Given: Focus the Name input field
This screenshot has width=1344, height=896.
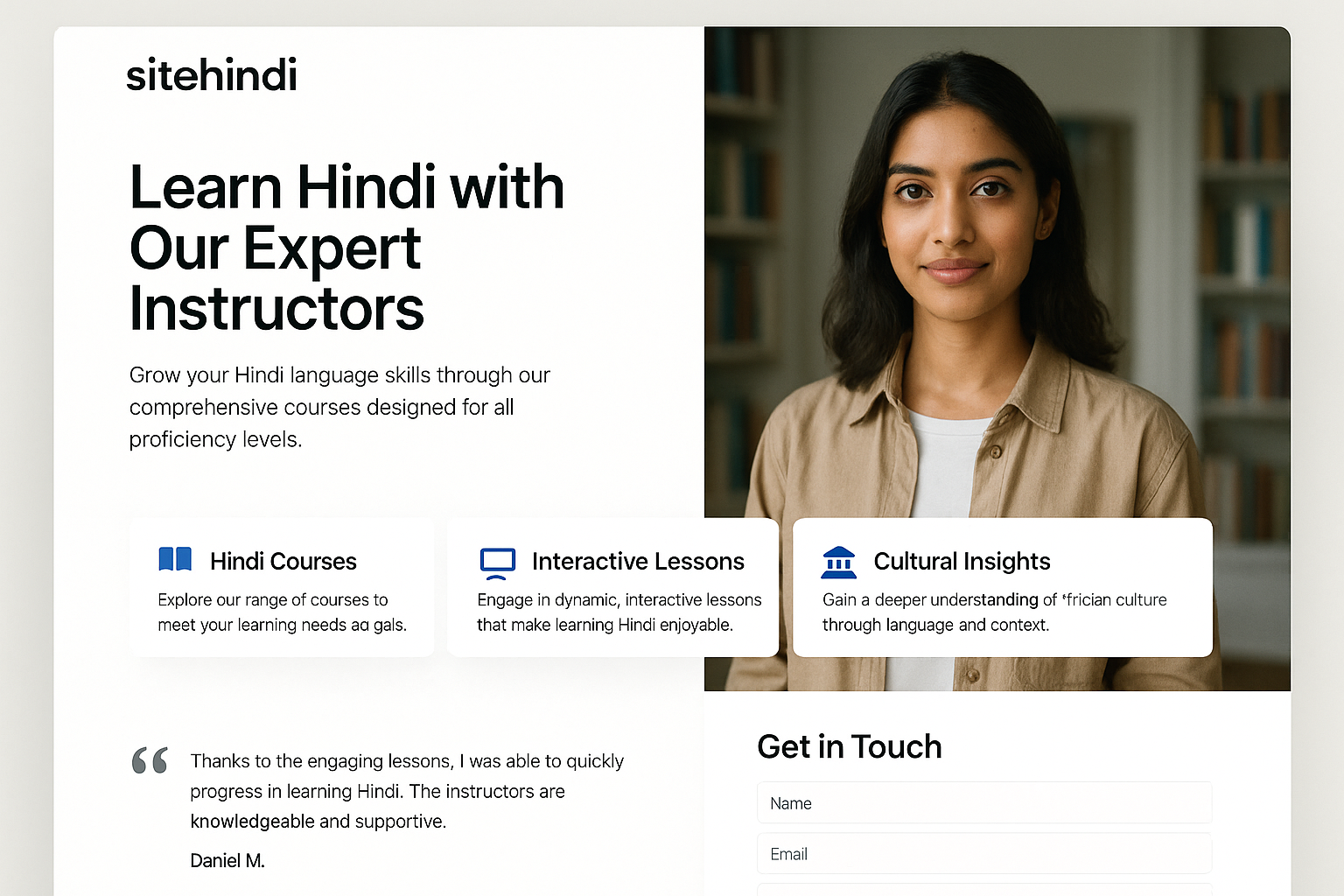Looking at the screenshot, I should click(x=984, y=803).
